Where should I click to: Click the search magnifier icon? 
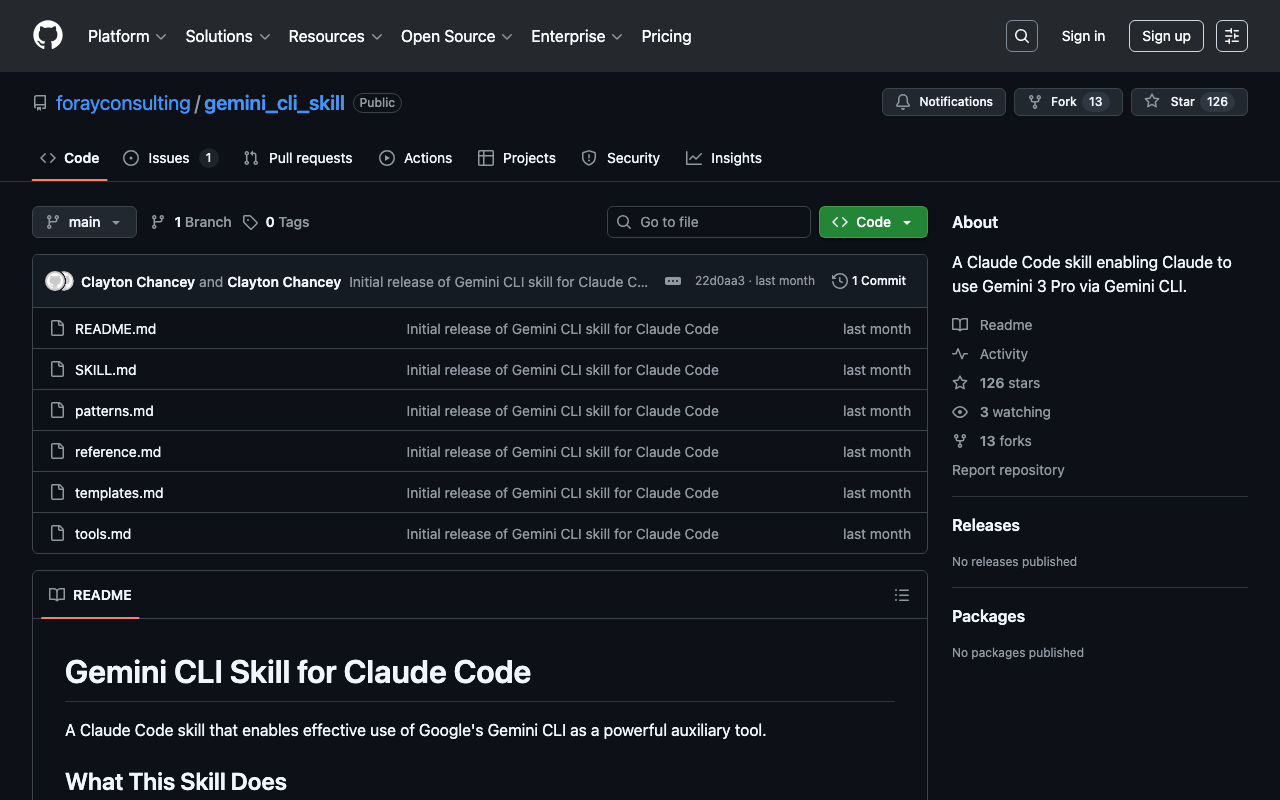pyautogui.click(x=1021, y=36)
